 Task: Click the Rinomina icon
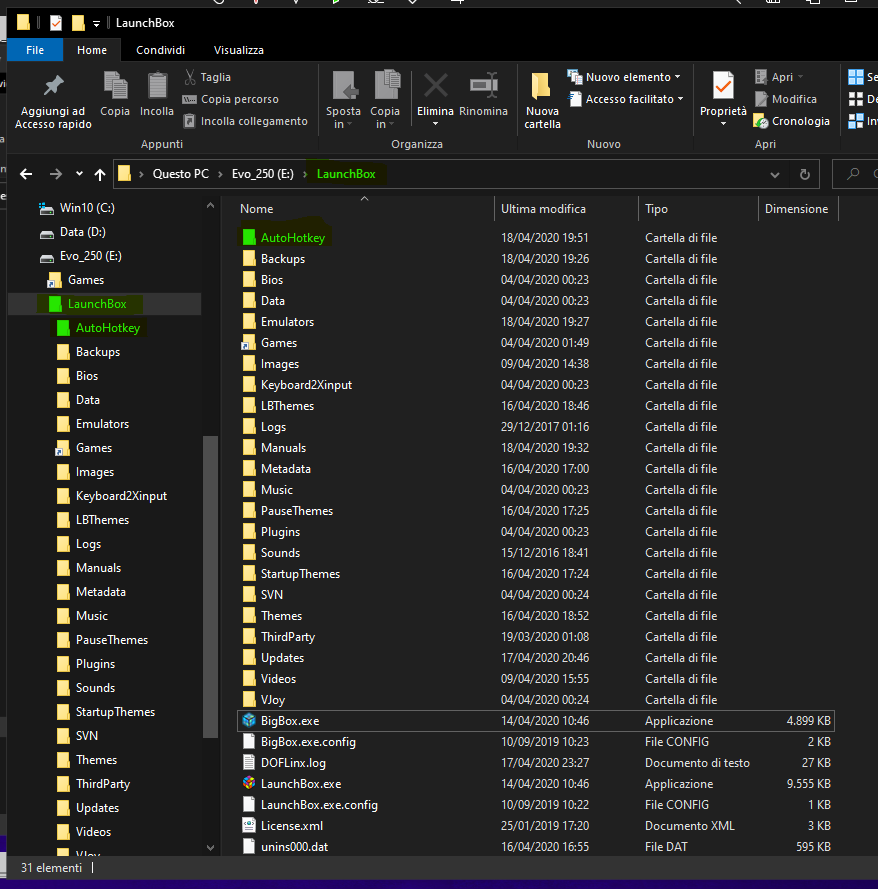coord(483,86)
